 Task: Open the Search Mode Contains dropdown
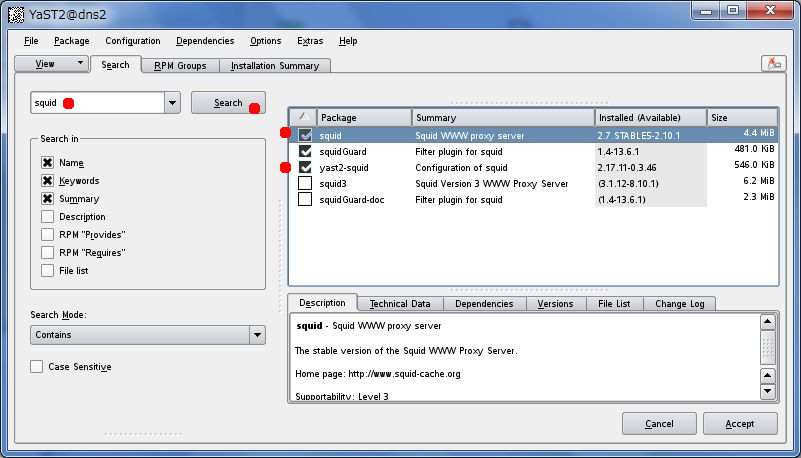pyautogui.click(x=148, y=335)
